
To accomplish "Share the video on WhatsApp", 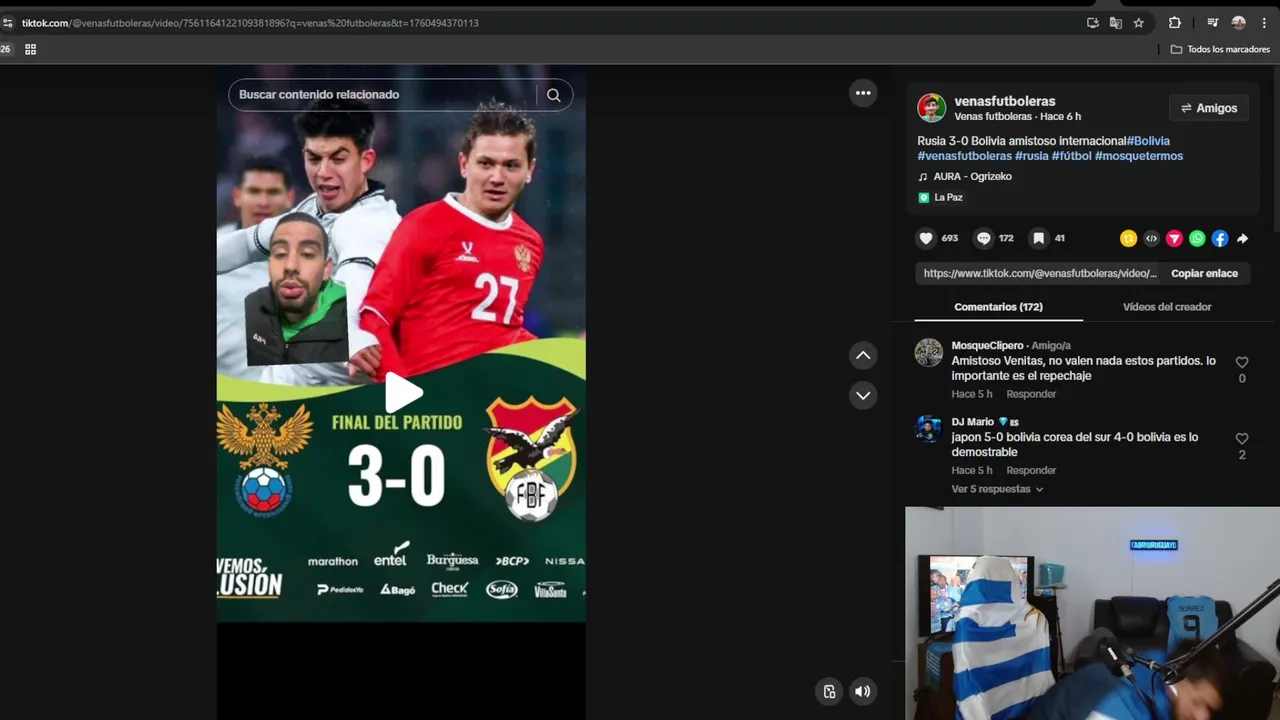I will point(1197,238).
